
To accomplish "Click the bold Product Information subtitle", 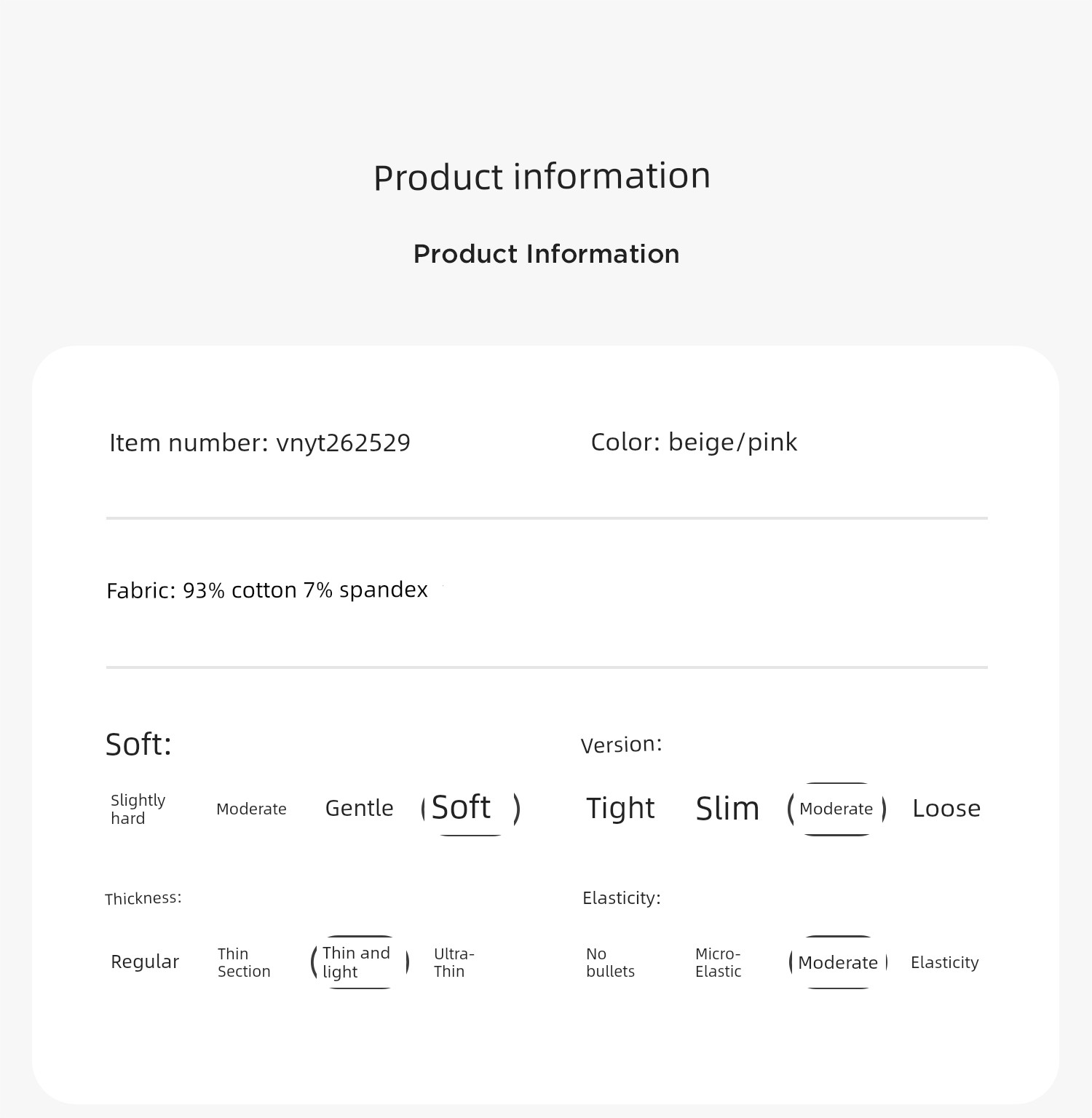I will [546, 254].
